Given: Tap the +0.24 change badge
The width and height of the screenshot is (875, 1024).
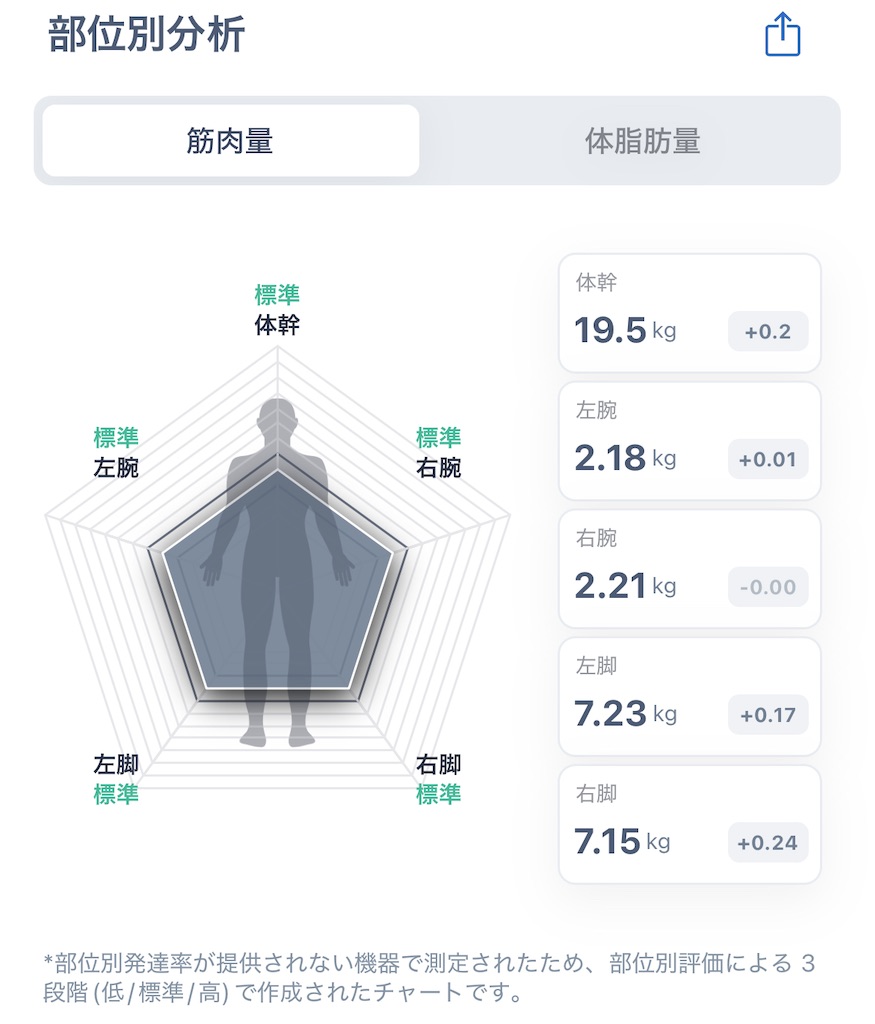Looking at the screenshot, I should tap(768, 843).
